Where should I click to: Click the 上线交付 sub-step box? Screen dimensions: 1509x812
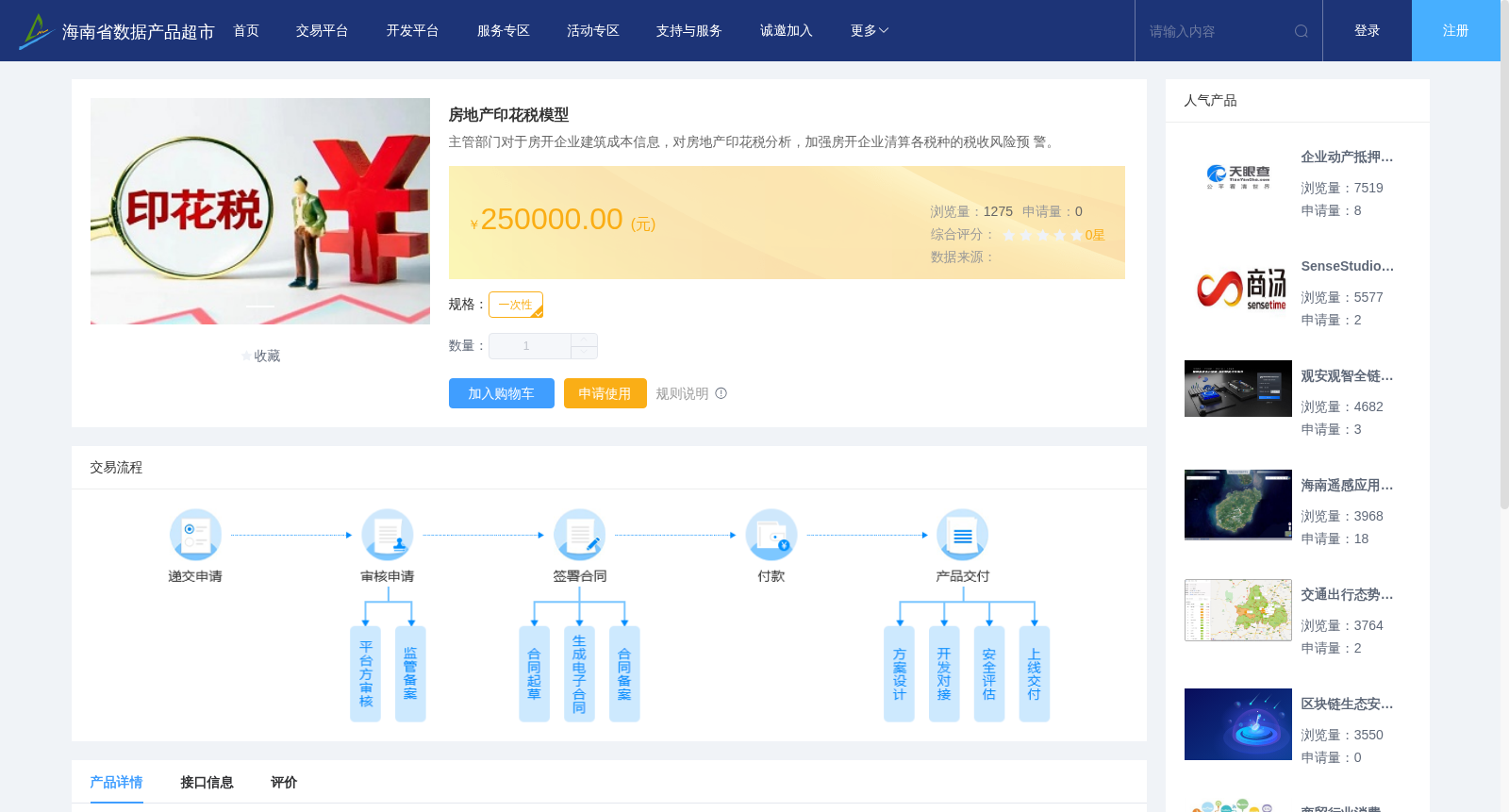(1035, 673)
